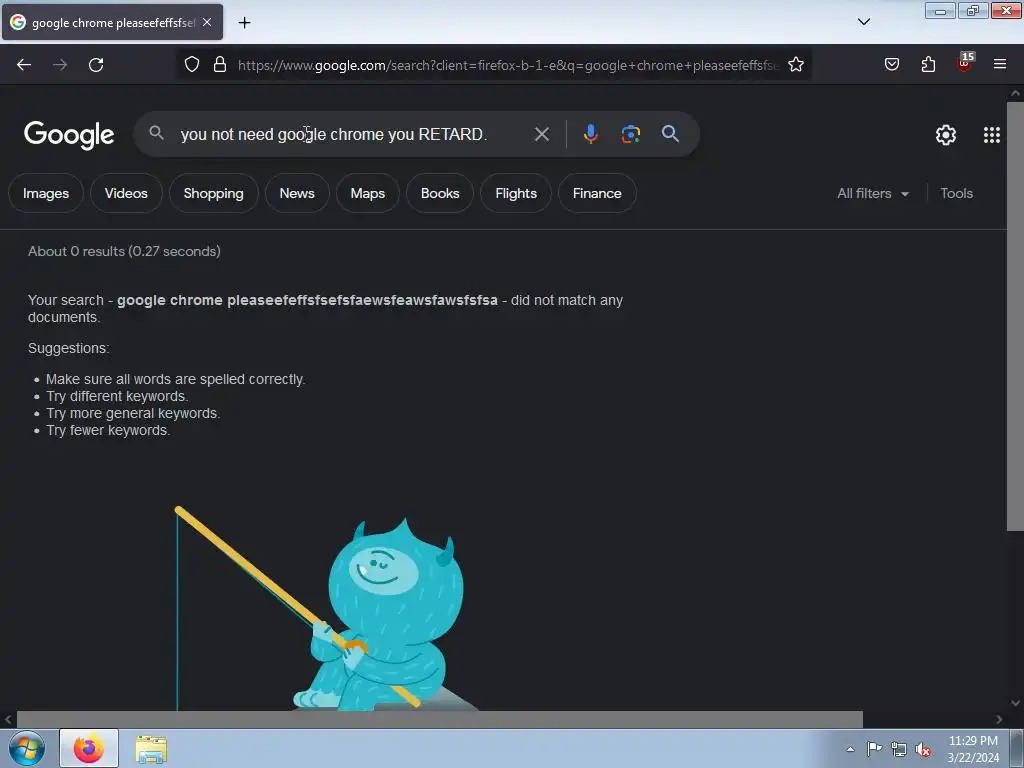Click the Google logo
The height and width of the screenshot is (768, 1024).
[x=69, y=135]
